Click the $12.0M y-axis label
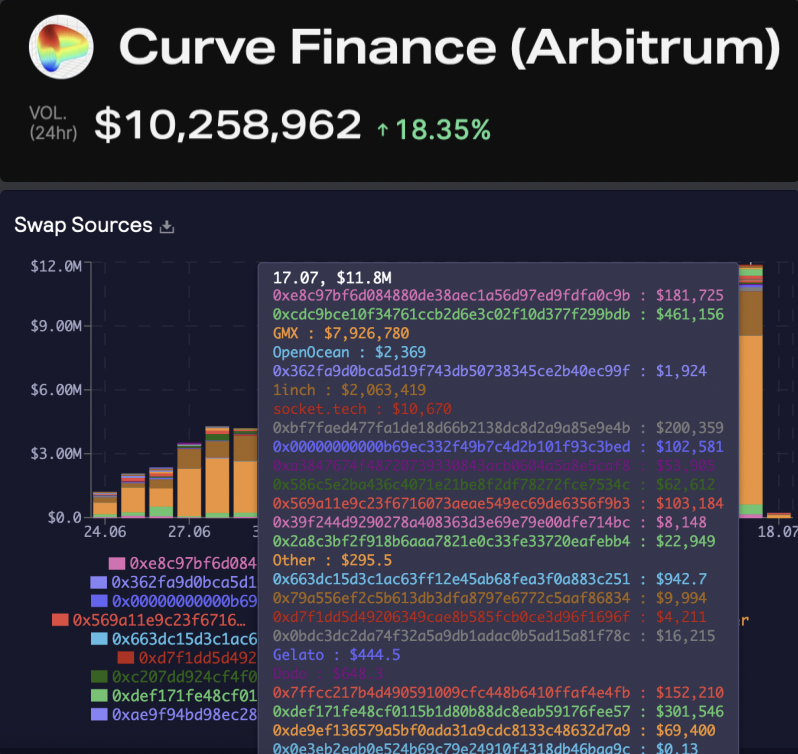This screenshot has width=798, height=754. coord(55,266)
